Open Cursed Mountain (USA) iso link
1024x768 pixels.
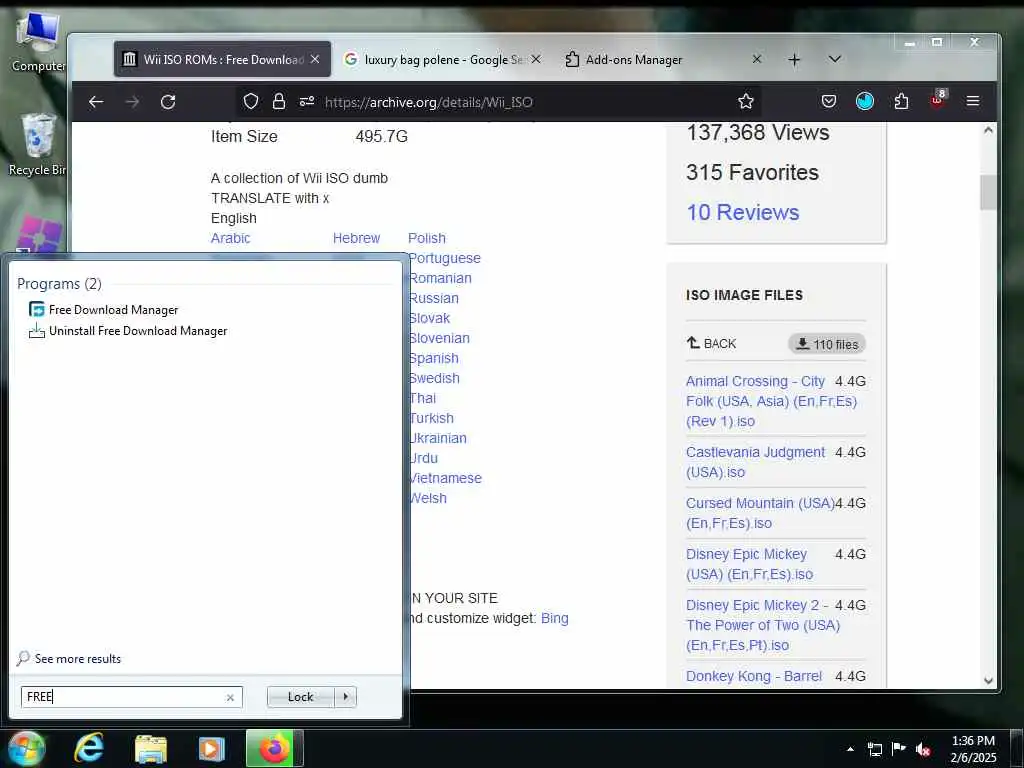(760, 513)
